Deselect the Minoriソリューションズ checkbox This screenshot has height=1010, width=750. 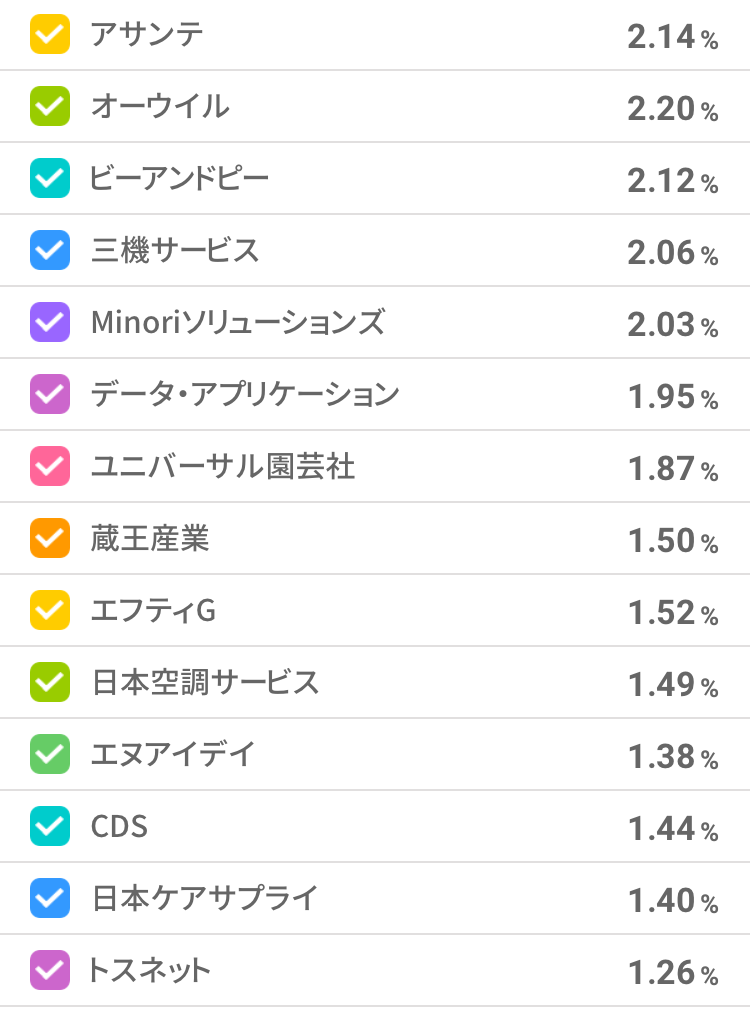click(50, 322)
